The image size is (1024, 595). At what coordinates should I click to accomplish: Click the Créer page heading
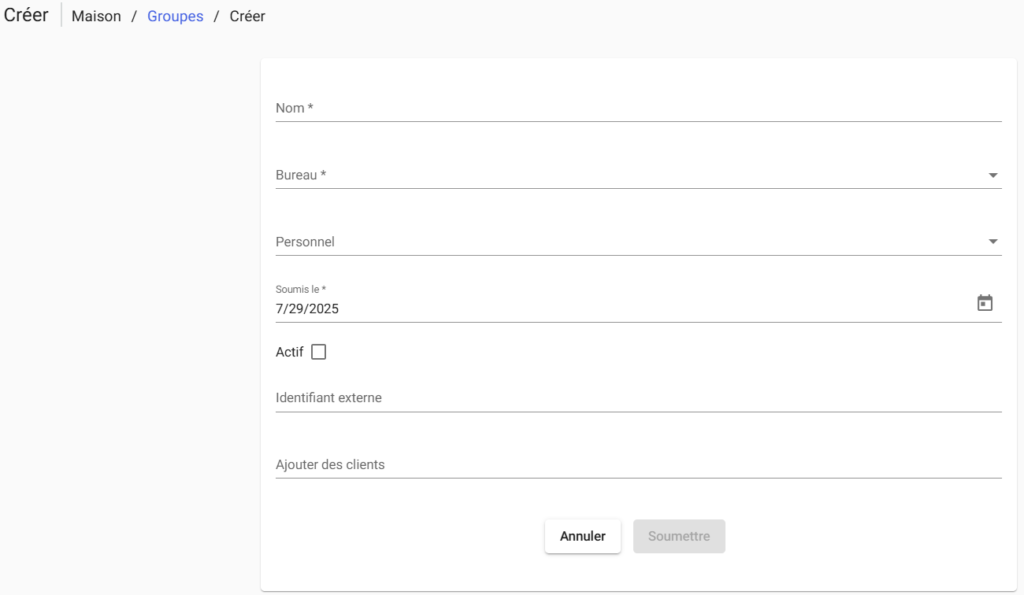tap(26, 16)
